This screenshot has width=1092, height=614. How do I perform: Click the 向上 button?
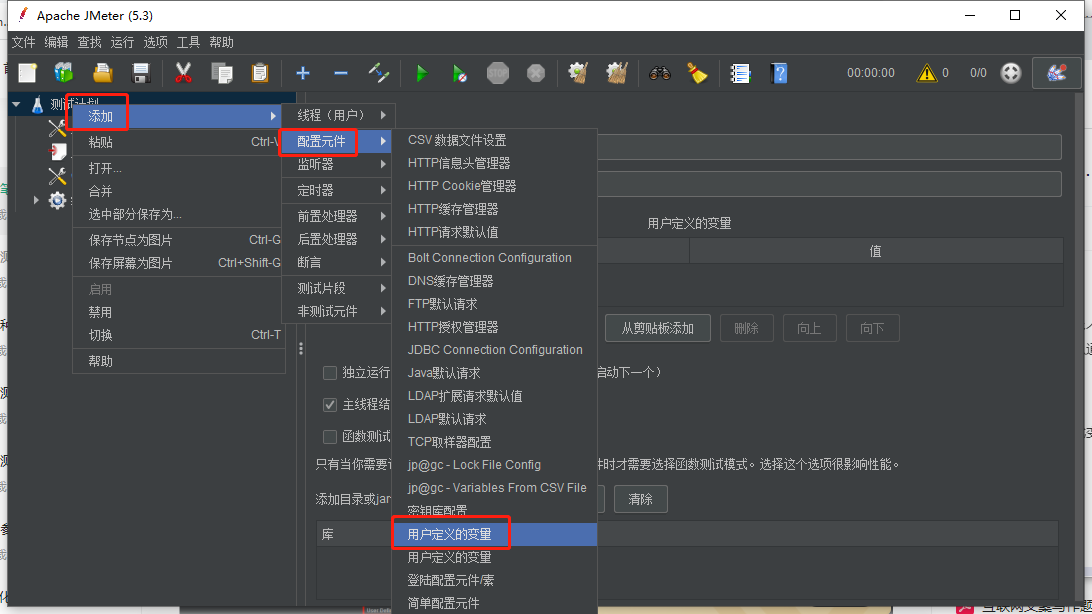[809, 328]
